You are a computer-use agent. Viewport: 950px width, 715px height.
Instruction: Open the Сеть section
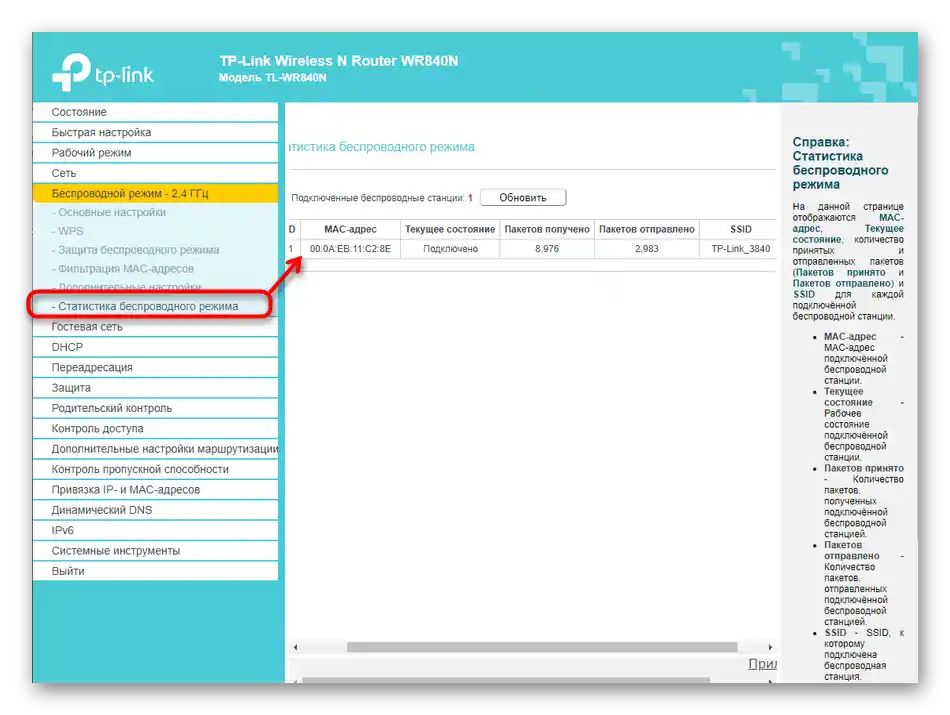155,173
